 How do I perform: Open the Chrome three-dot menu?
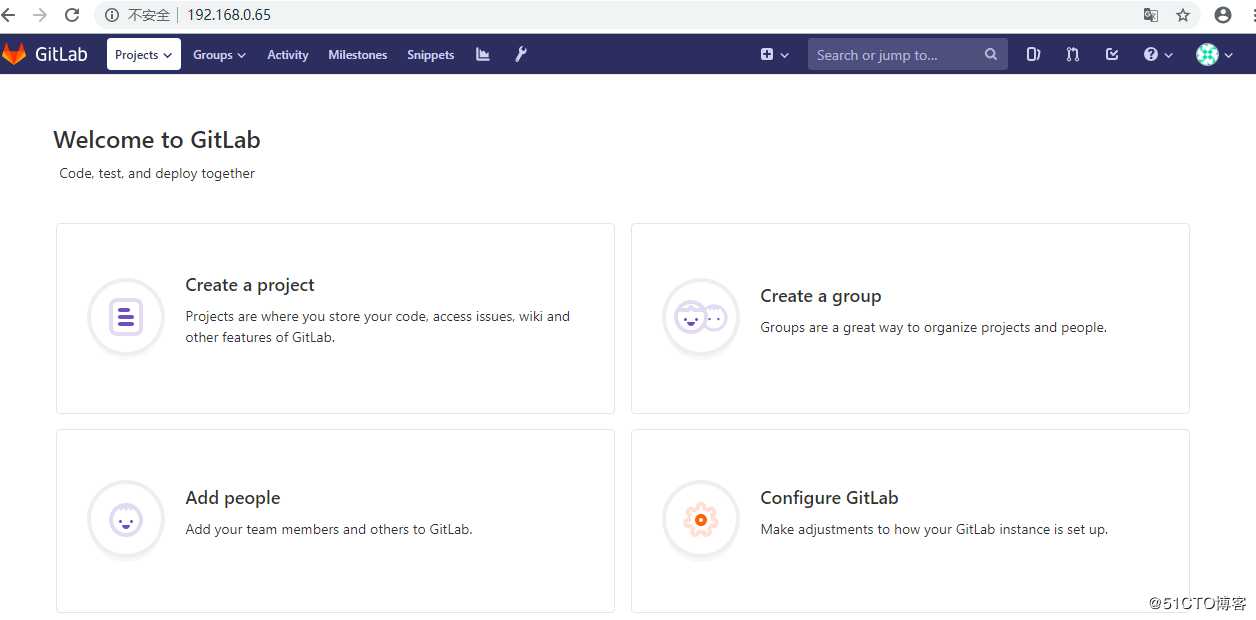coord(1252,15)
